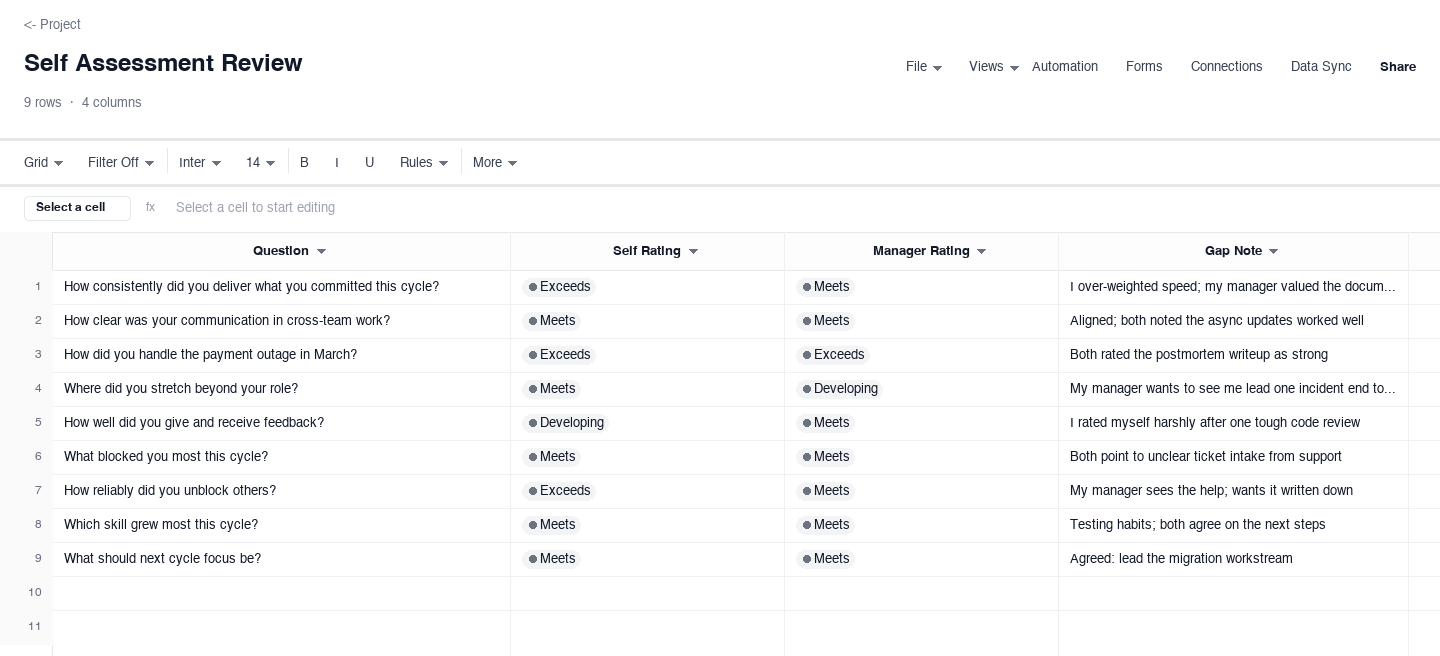
Task: Select gap note 'My manager sees the help; wants it written down'
Action: tap(1233, 491)
